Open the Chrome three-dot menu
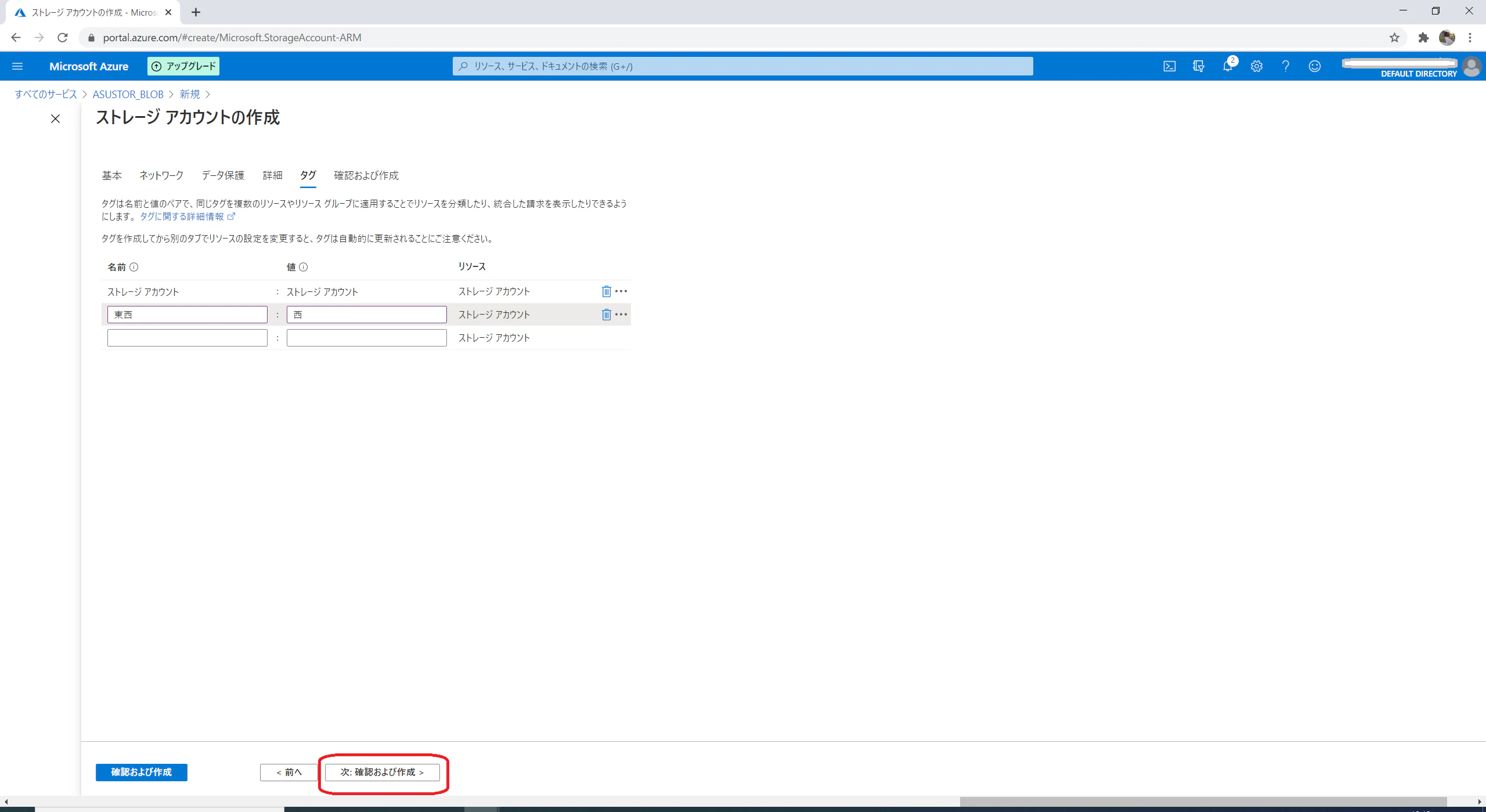 click(1470, 38)
